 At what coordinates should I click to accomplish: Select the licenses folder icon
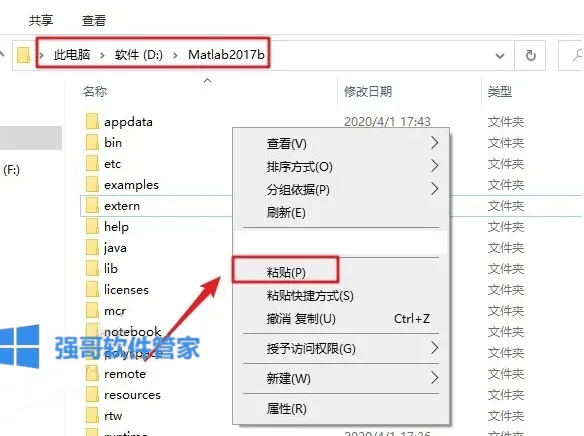(x=92, y=289)
